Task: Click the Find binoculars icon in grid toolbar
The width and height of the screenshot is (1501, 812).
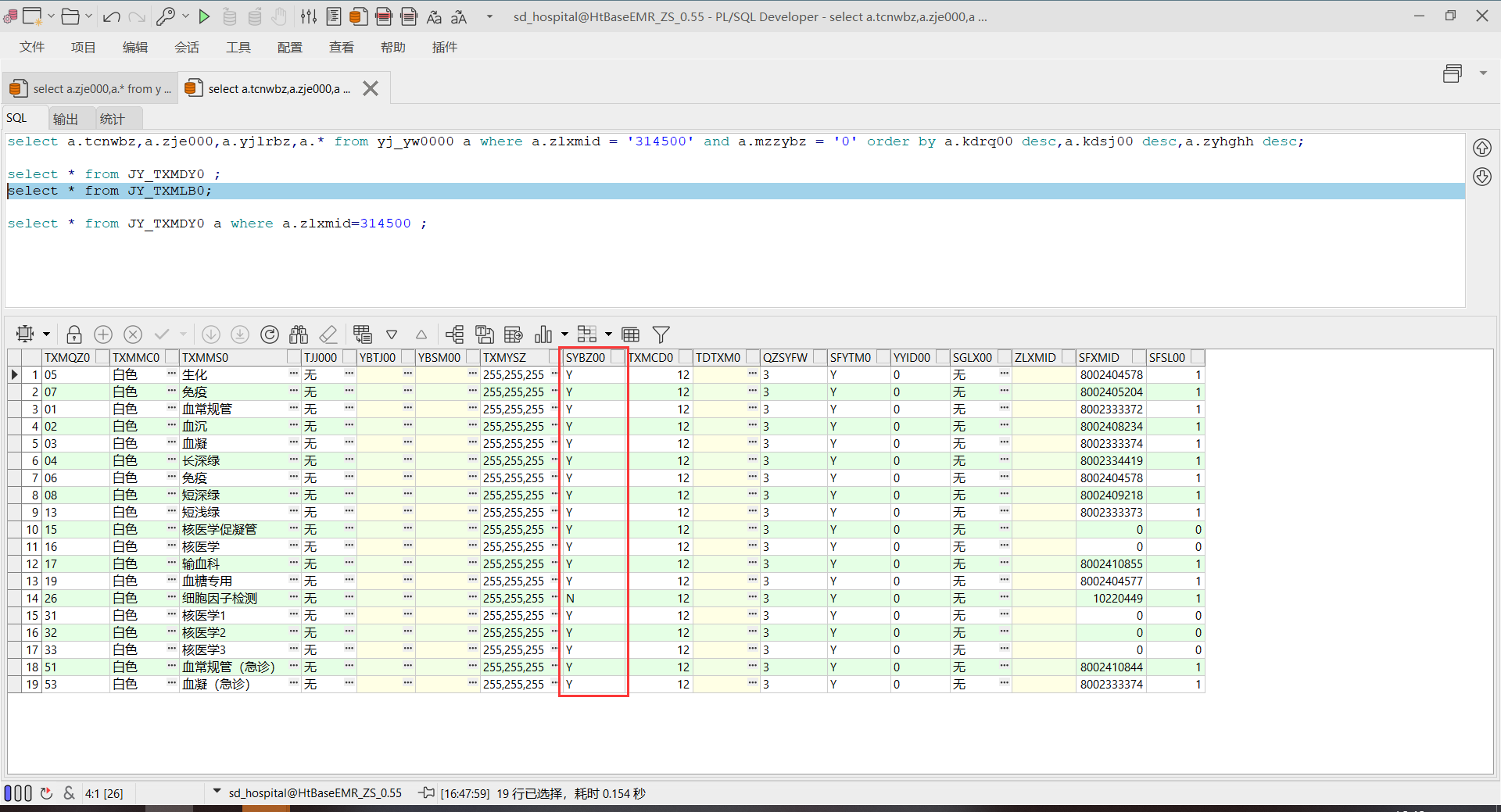Action: point(299,334)
